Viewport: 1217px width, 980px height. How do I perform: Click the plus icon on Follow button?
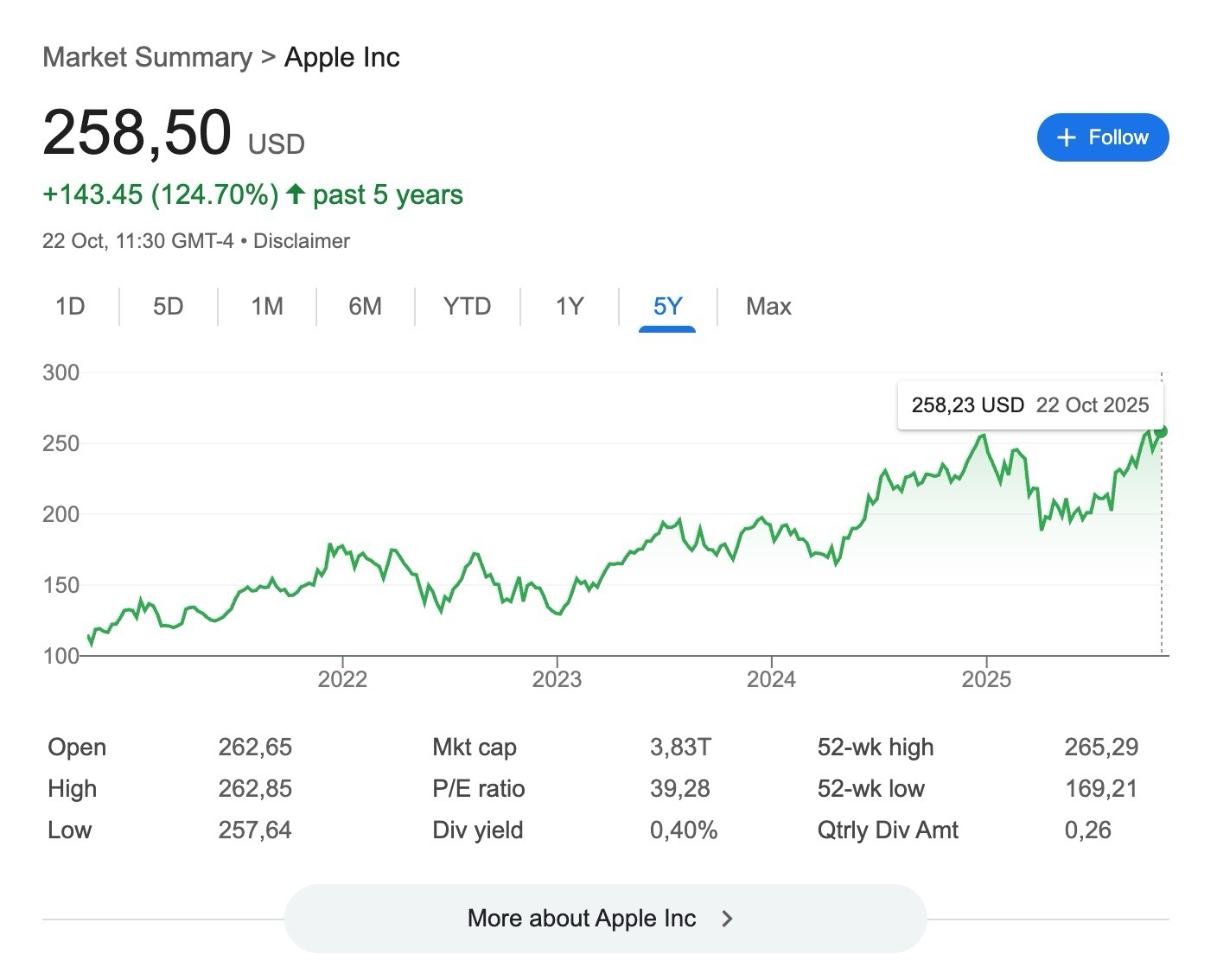[1067, 137]
